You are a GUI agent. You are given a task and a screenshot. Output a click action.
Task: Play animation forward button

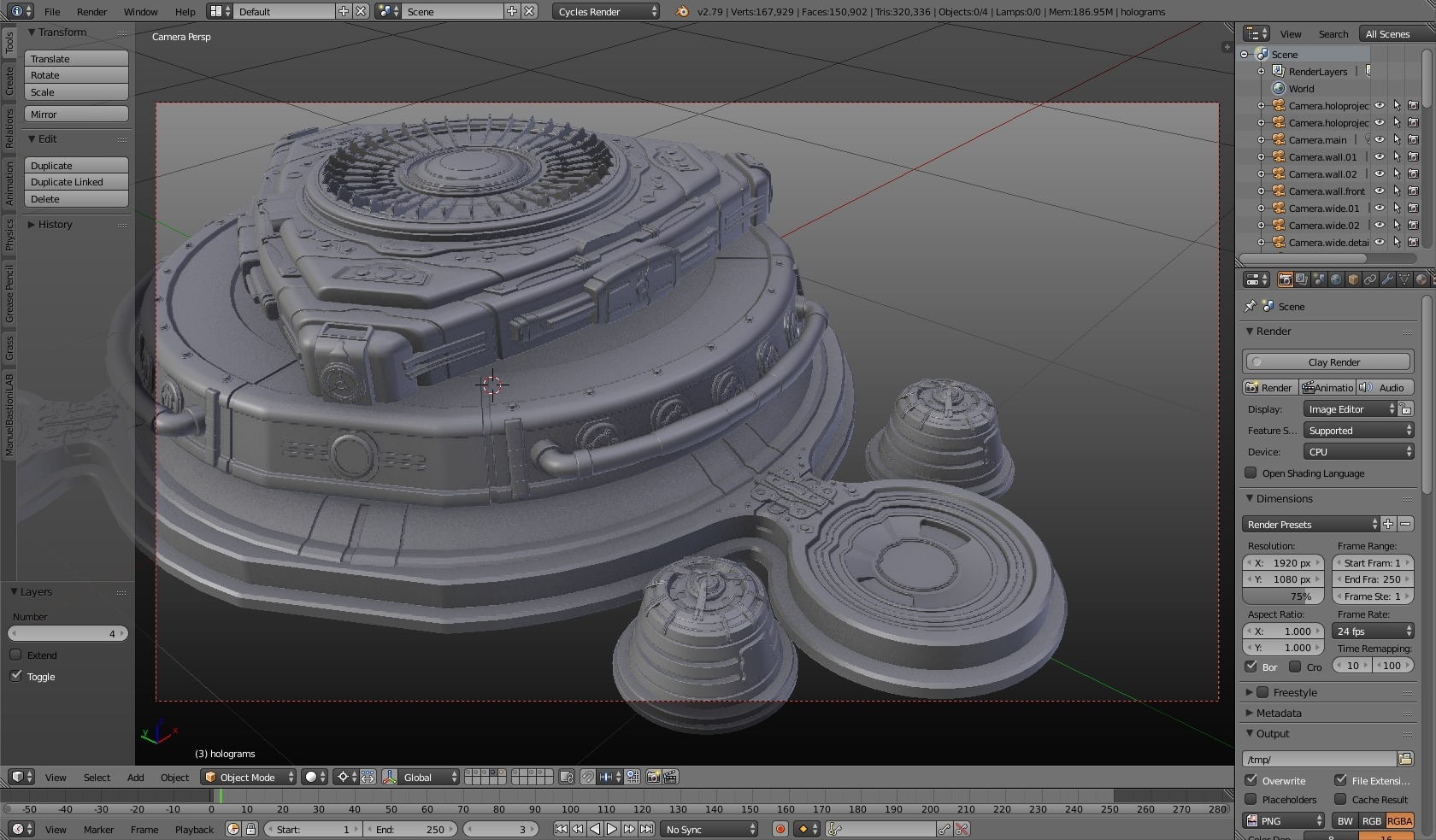coord(612,829)
